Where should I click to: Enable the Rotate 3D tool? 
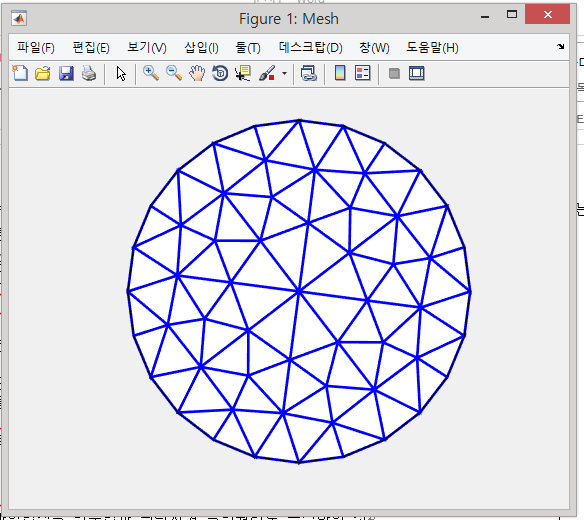click(220, 73)
